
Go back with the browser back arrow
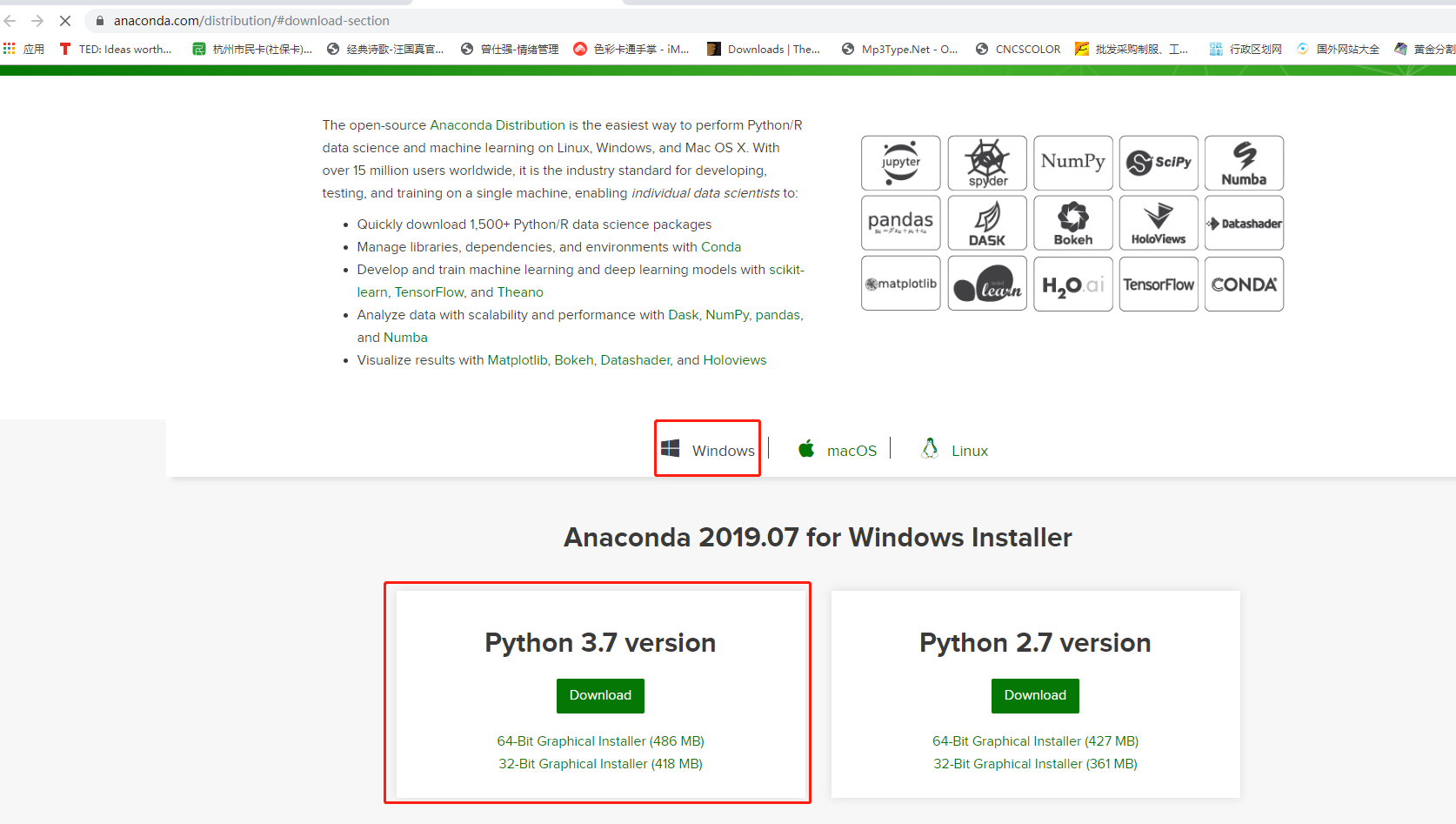[10, 21]
